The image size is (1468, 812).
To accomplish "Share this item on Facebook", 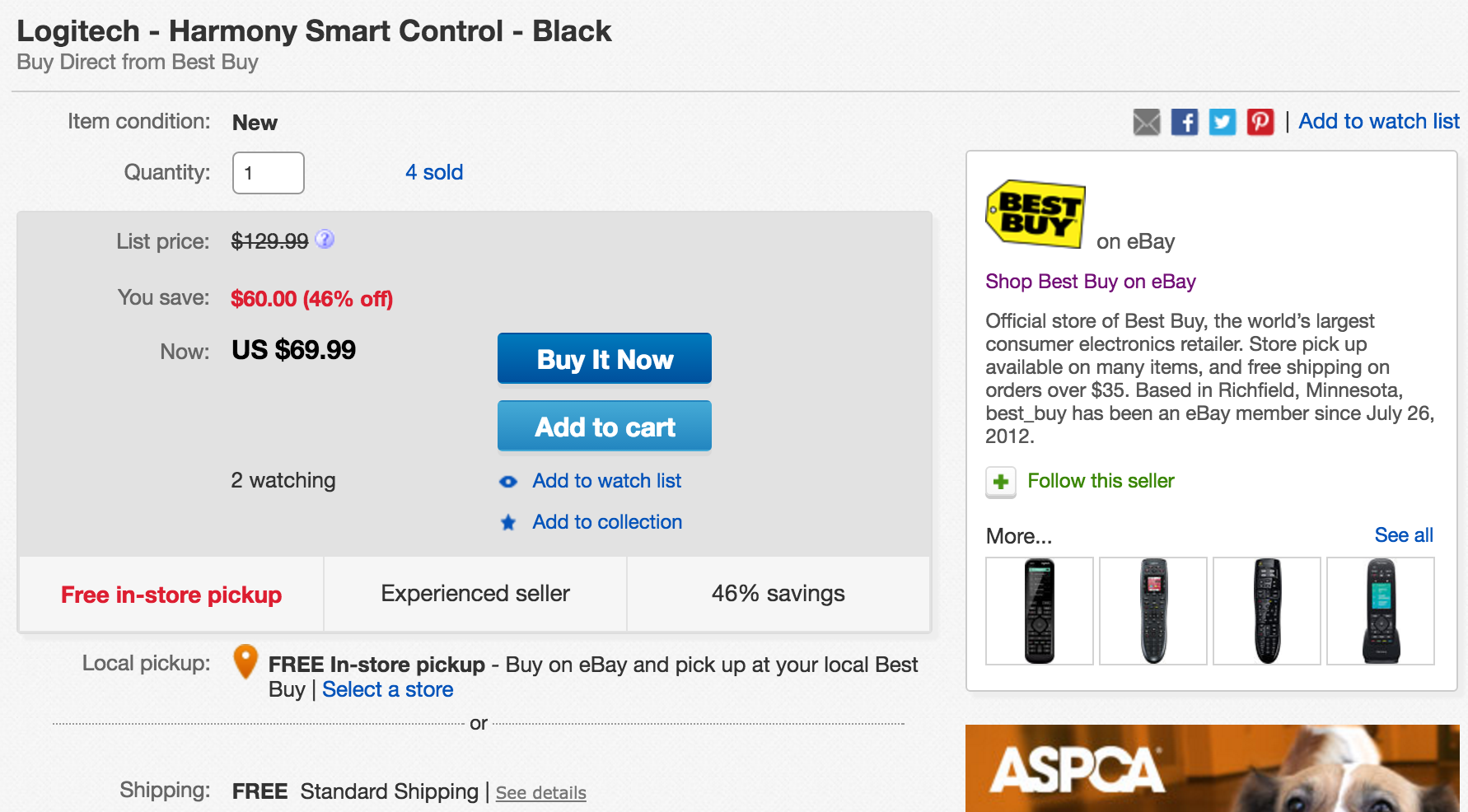I will pyautogui.click(x=1185, y=122).
